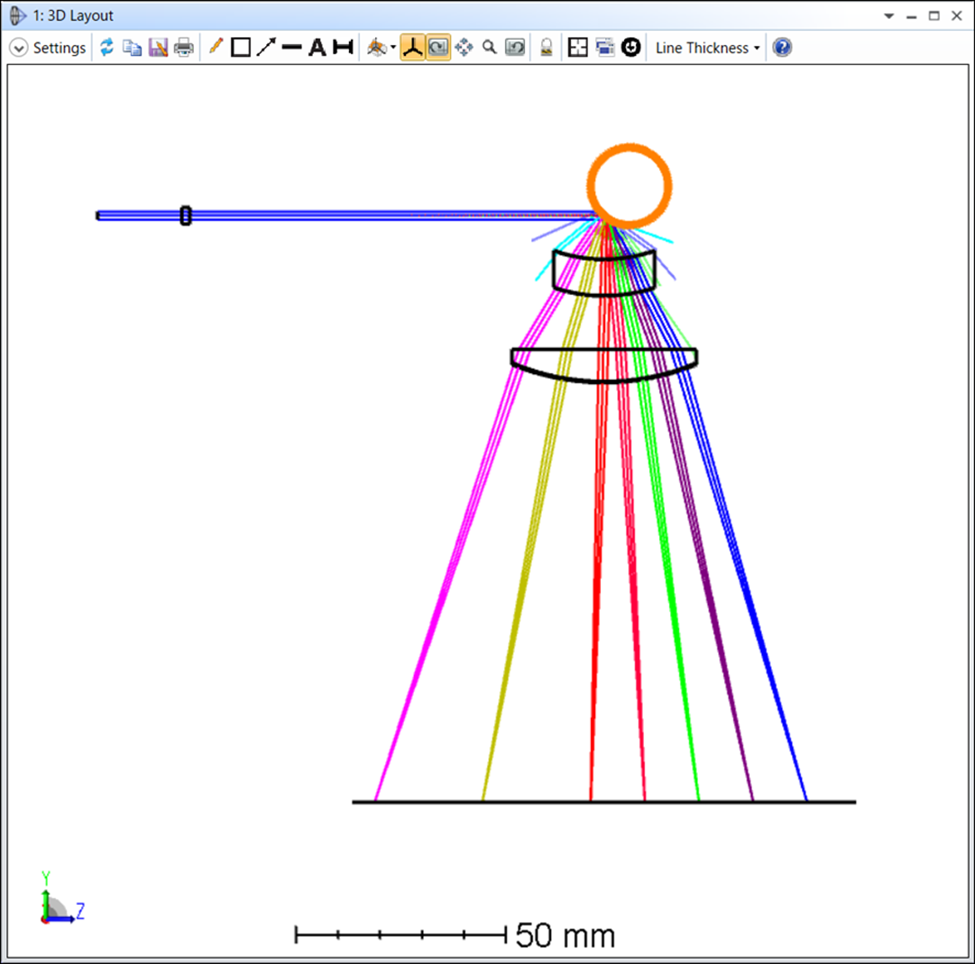Toggle the highlighted rotate mode button
Screen dimensions: 975x964
(438, 47)
